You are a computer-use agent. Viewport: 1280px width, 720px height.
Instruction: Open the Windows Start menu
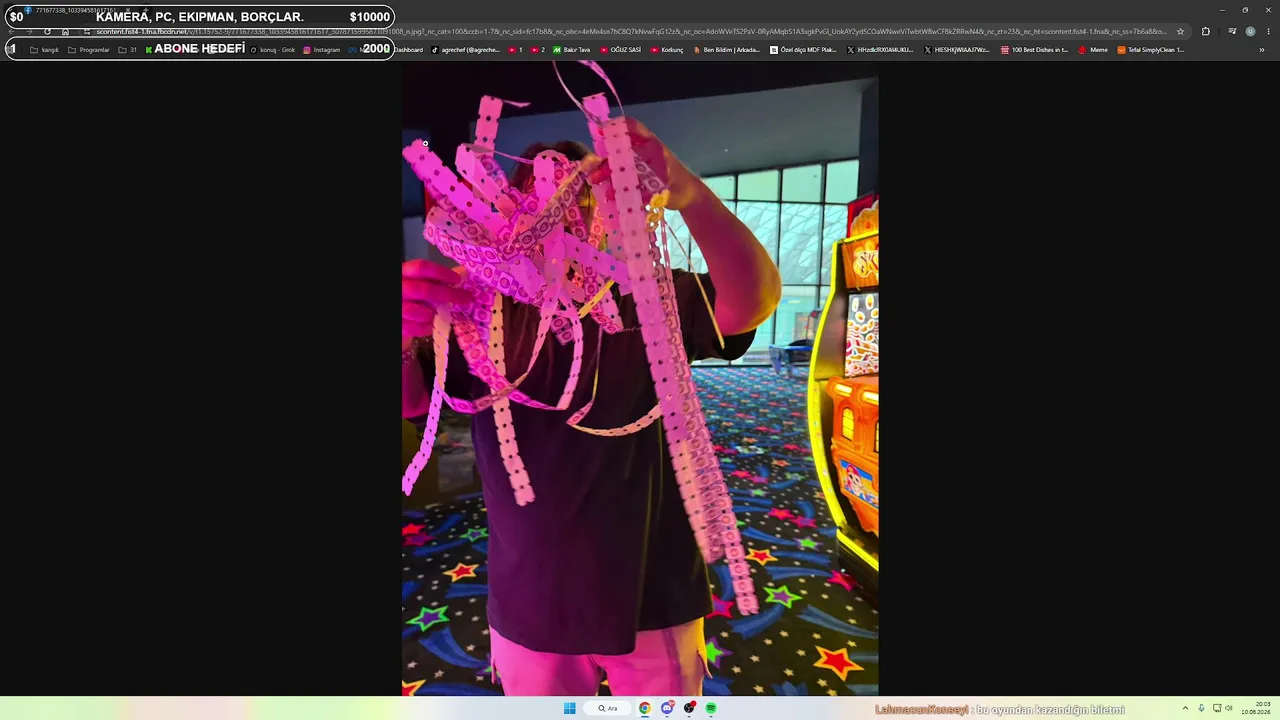[570, 708]
